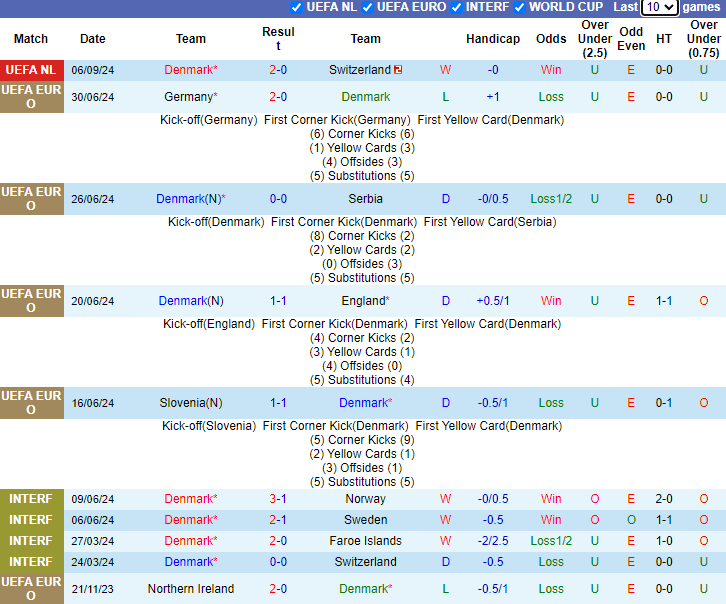Open the Sweden team link
This screenshot has width=726, height=604.
click(x=365, y=520)
